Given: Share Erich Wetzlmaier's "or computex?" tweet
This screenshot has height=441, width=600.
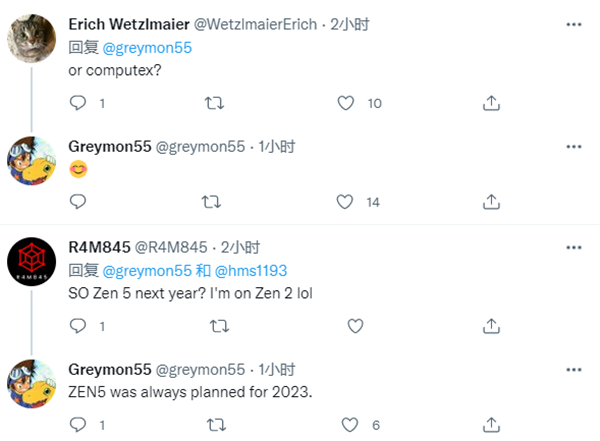Looking at the screenshot, I should click(491, 102).
